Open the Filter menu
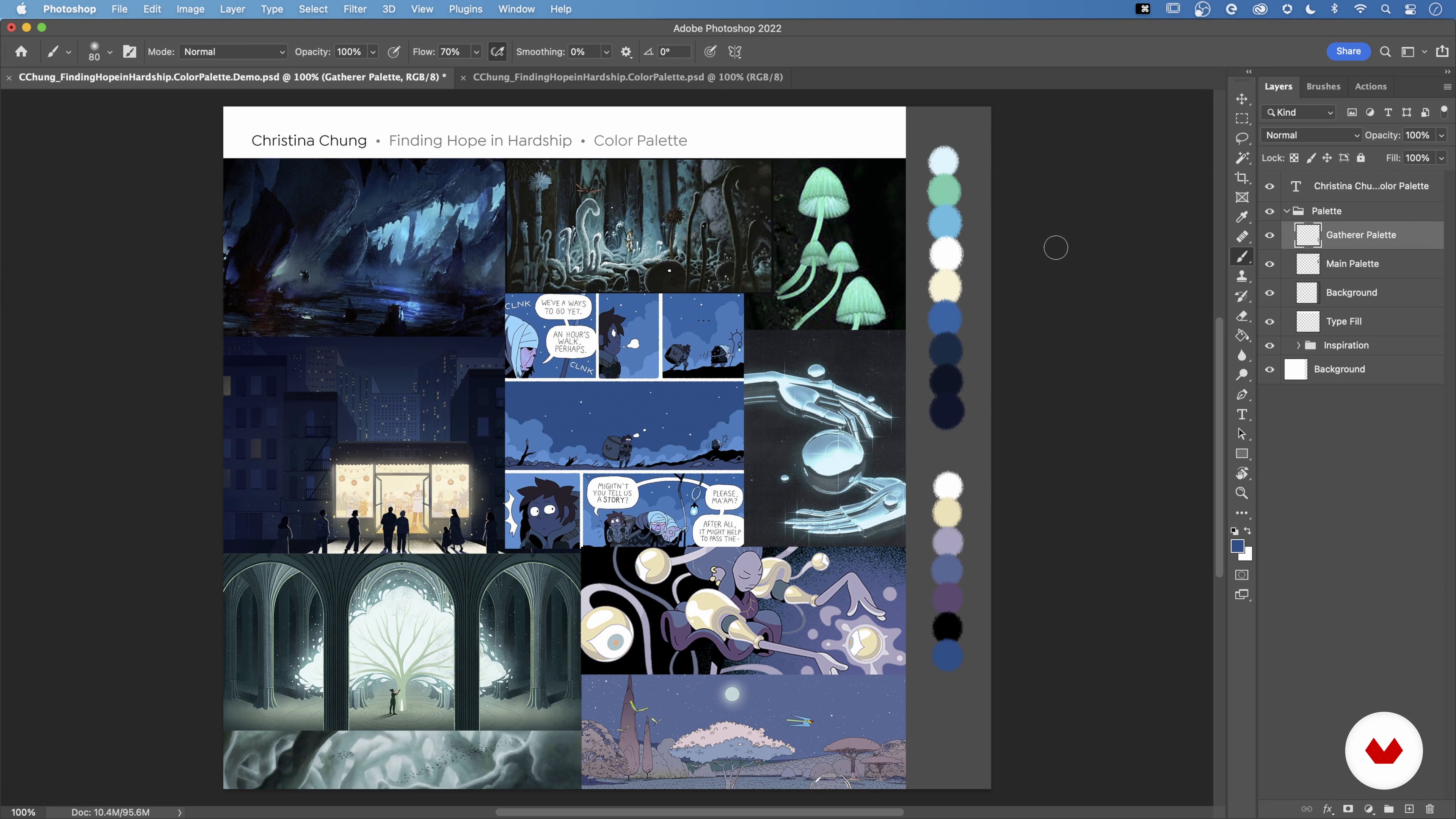 pyautogui.click(x=355, y=9)
